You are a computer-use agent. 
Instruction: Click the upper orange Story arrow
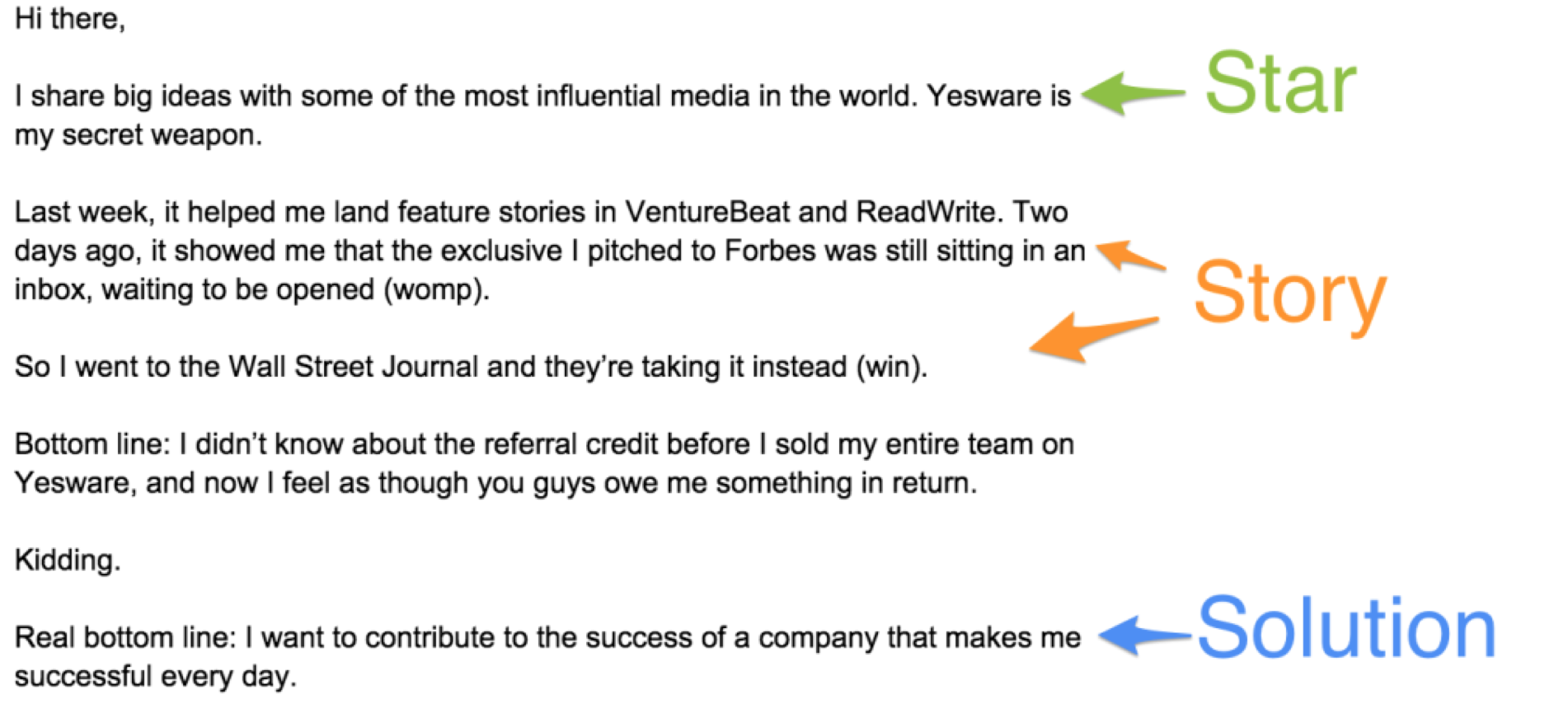pyautogui.click(x=1131, y=256)
